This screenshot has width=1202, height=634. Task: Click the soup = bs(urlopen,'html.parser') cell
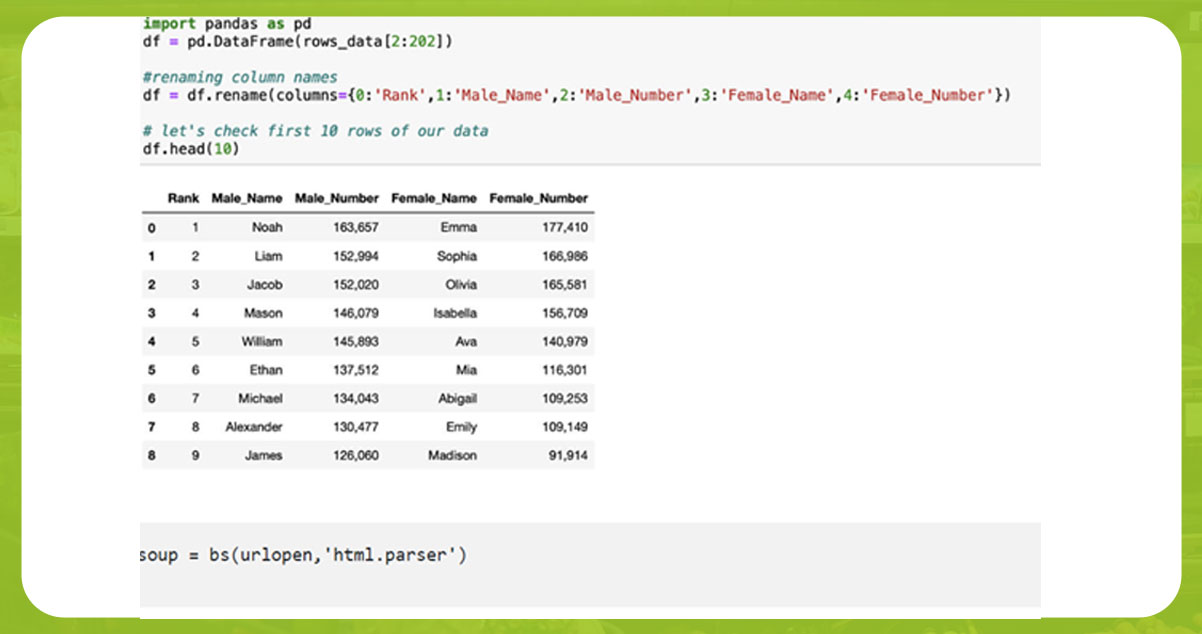(x=303, y=554)
